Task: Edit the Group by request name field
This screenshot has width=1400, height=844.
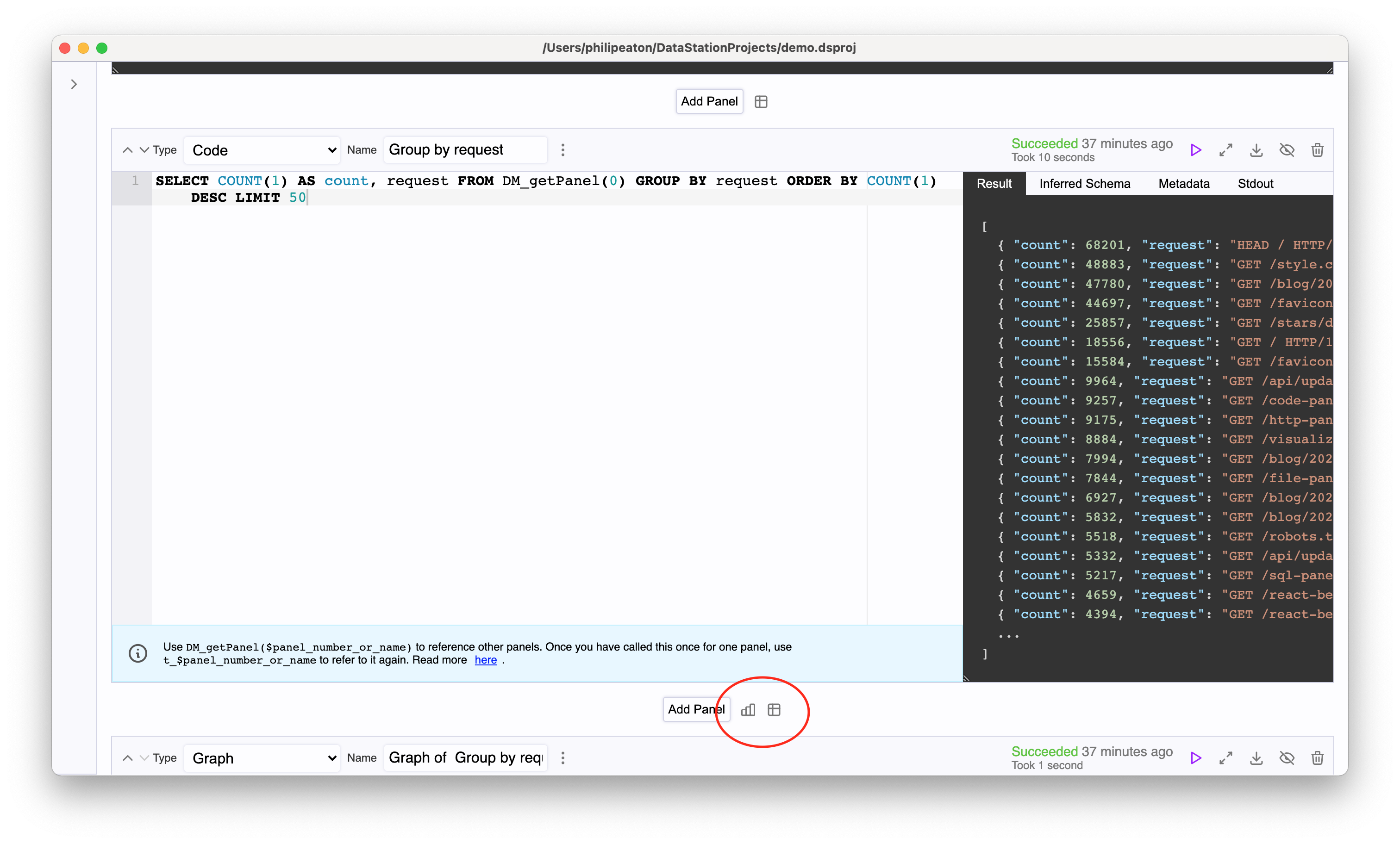Action: coord(465,149)
